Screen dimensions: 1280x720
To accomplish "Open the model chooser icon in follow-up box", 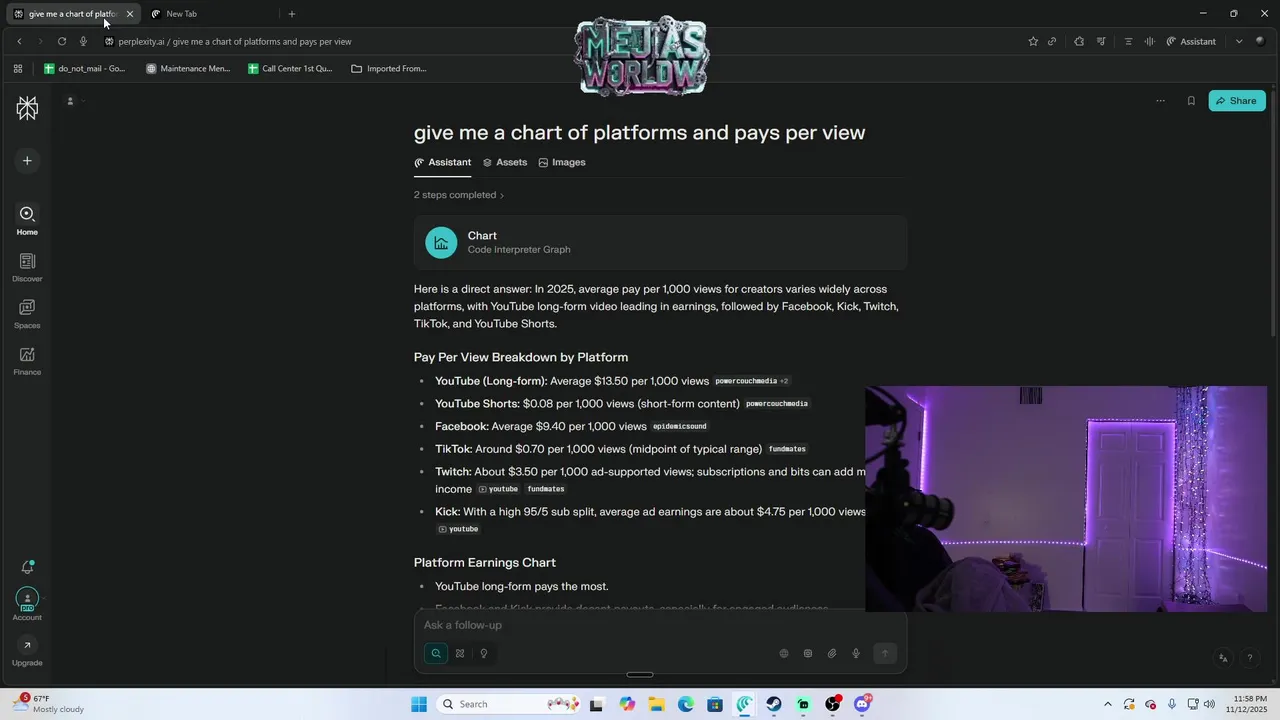I will pyautogui.click(x=808, y=653).
